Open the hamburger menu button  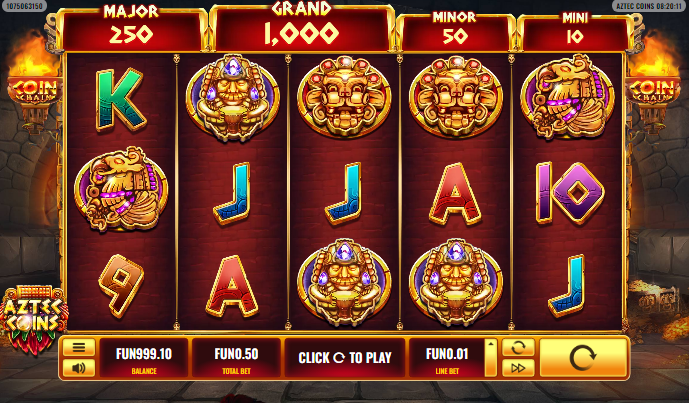[79, 348]
